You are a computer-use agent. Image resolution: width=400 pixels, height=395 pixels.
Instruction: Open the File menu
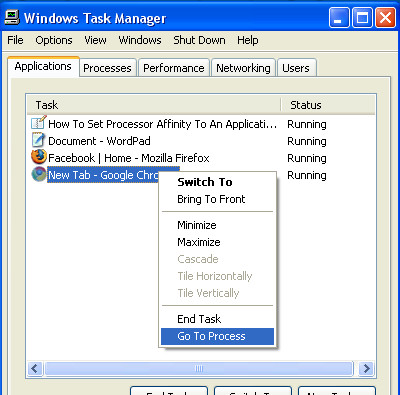[x=15, y=40]
